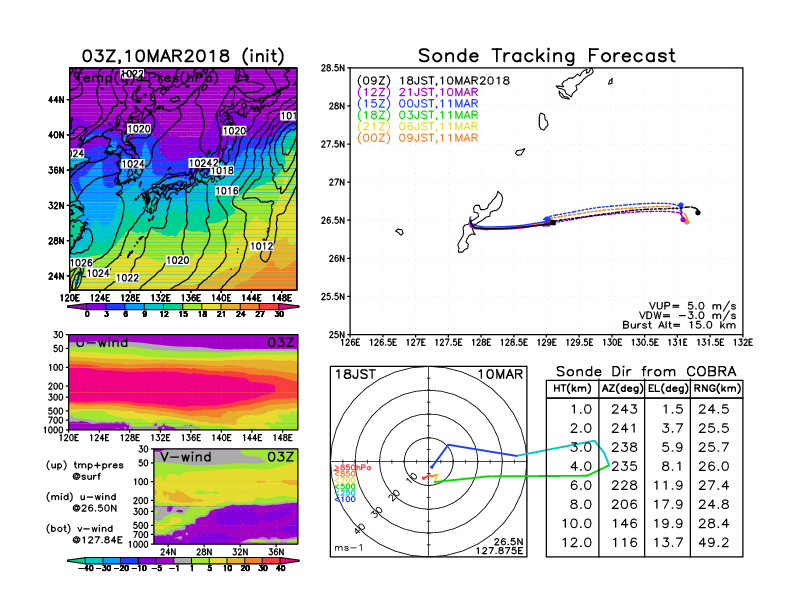792x612 pixels.
Task: Click the black endpoint dot of sonde track
Action: coord(698,213)
